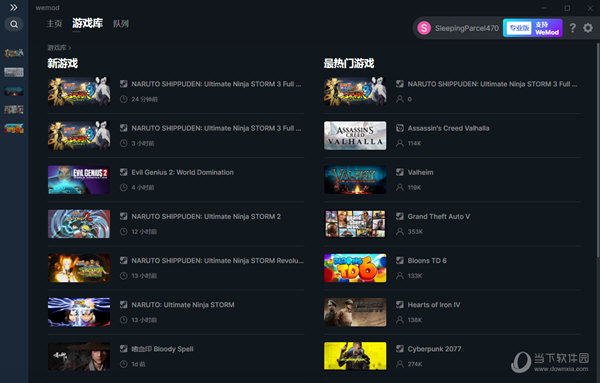Select the Evil Genius 2 cover thumbnail
This screenshot has height=383, width=600.
coord(79,180)
